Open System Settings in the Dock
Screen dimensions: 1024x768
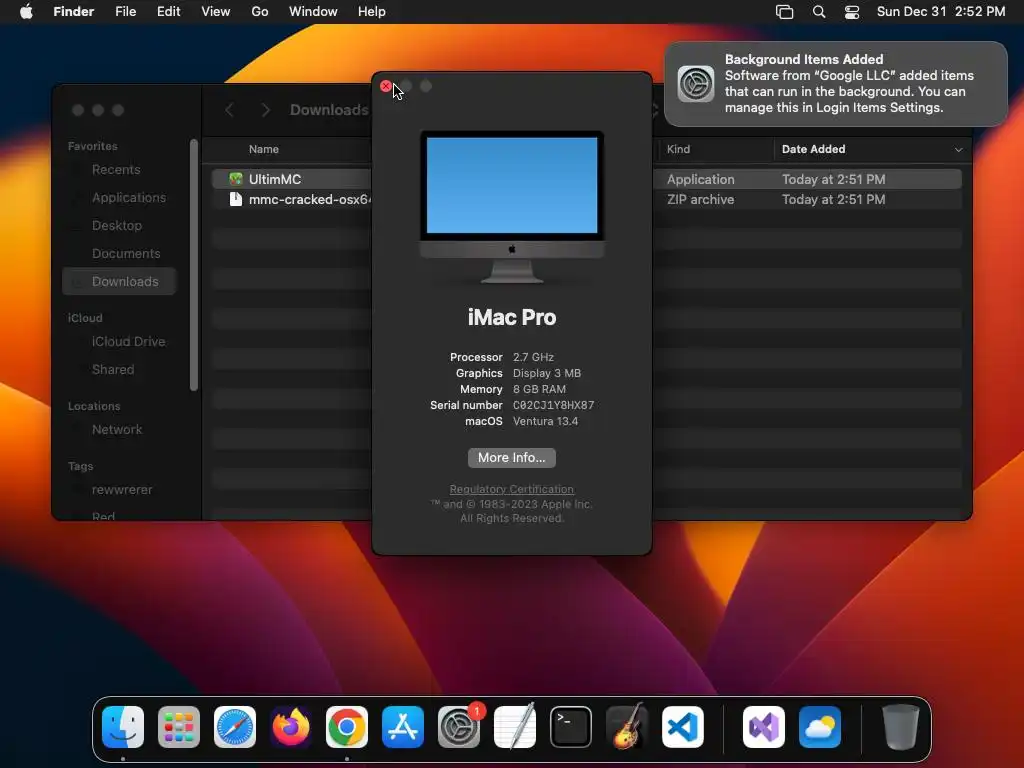(x=459, y=727)
